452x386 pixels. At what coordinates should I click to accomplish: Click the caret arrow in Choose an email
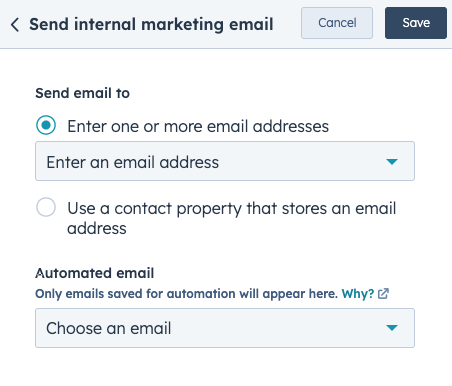[x=392, y=328]
